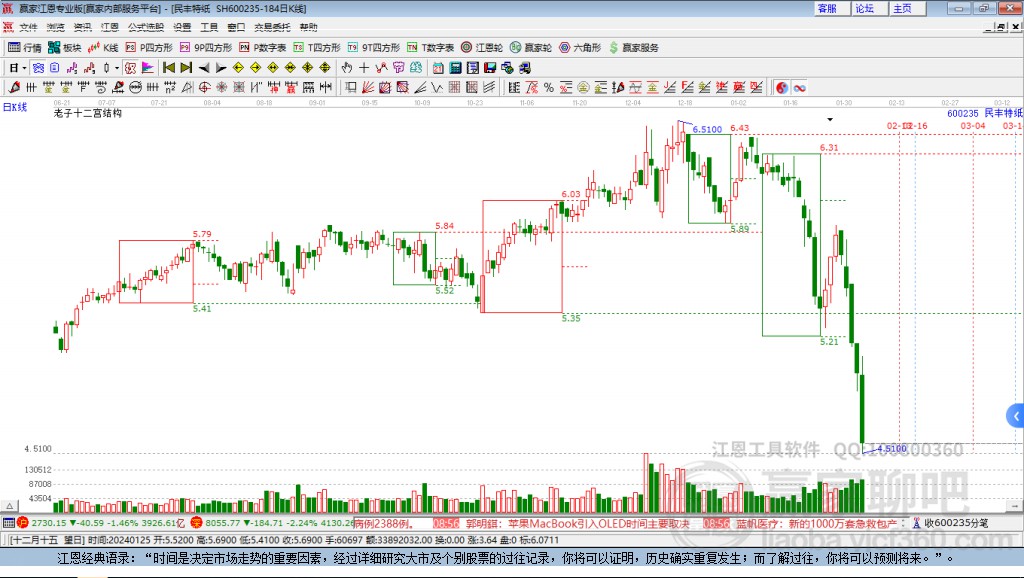Expand the blue side panel arrow tab
This screenshot has width=1024, height=578.
(1016, 416)
